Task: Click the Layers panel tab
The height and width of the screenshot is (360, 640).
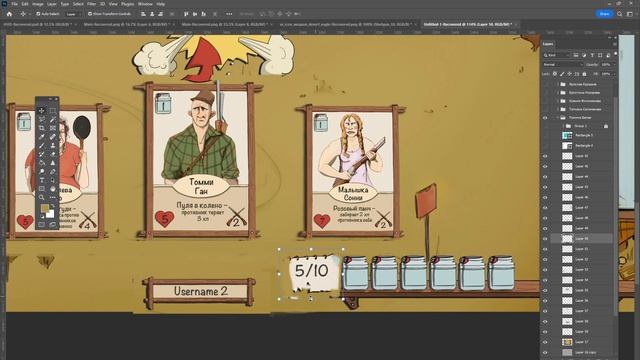Action: [548, 44]
